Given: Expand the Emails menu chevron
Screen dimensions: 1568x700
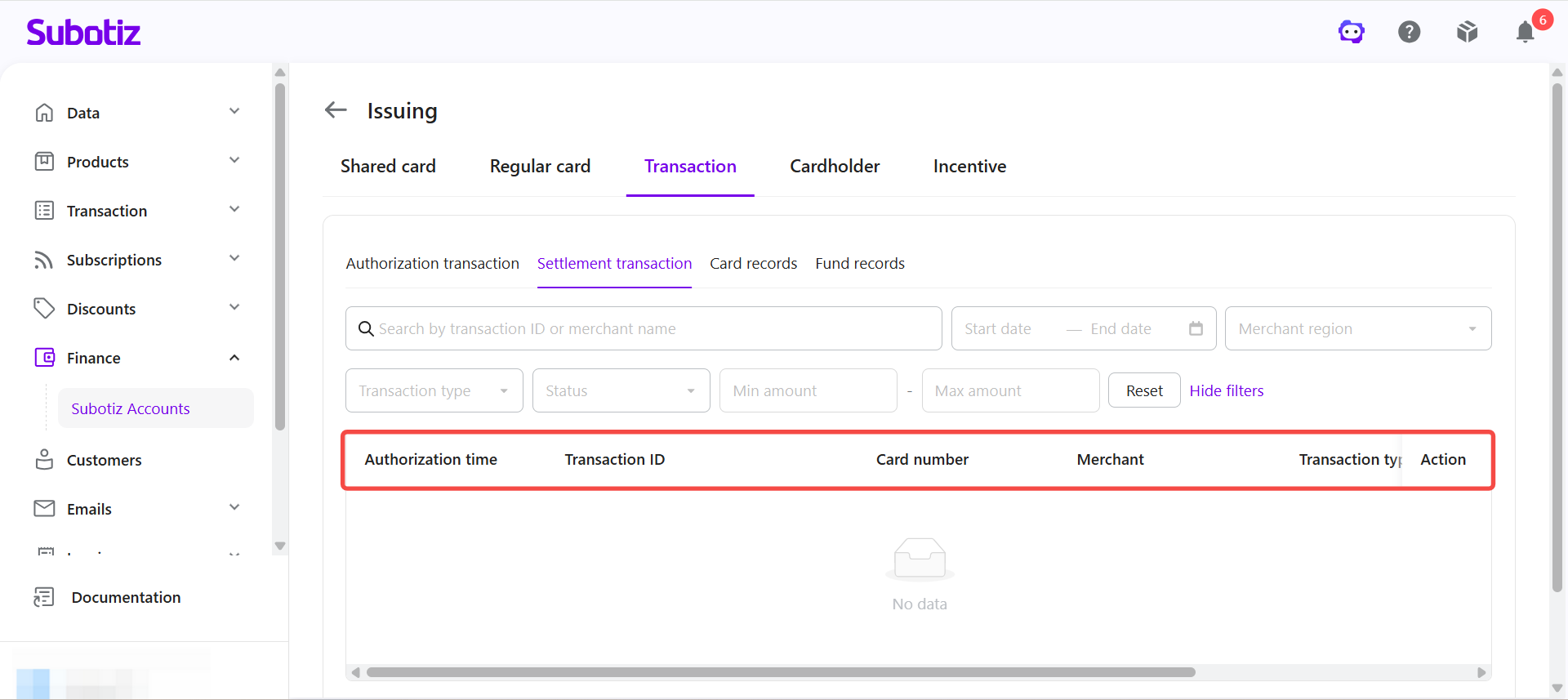Looking at the screenshot, I should tap(234, 508).
